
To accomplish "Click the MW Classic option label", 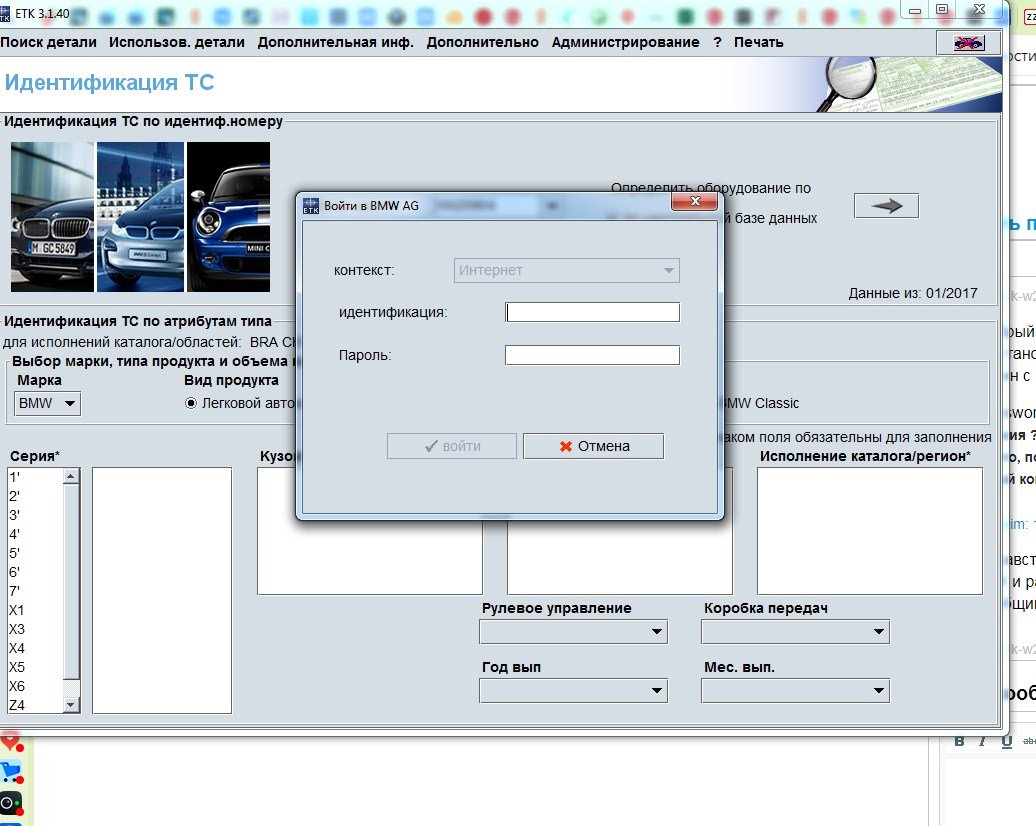I will coord(762,403).
